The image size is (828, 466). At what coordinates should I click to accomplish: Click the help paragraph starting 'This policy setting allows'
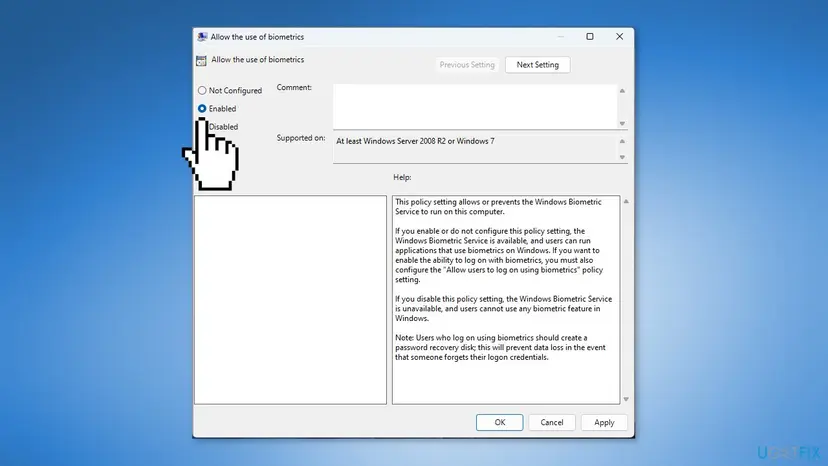pyautogui.click(x=498, y=207)
